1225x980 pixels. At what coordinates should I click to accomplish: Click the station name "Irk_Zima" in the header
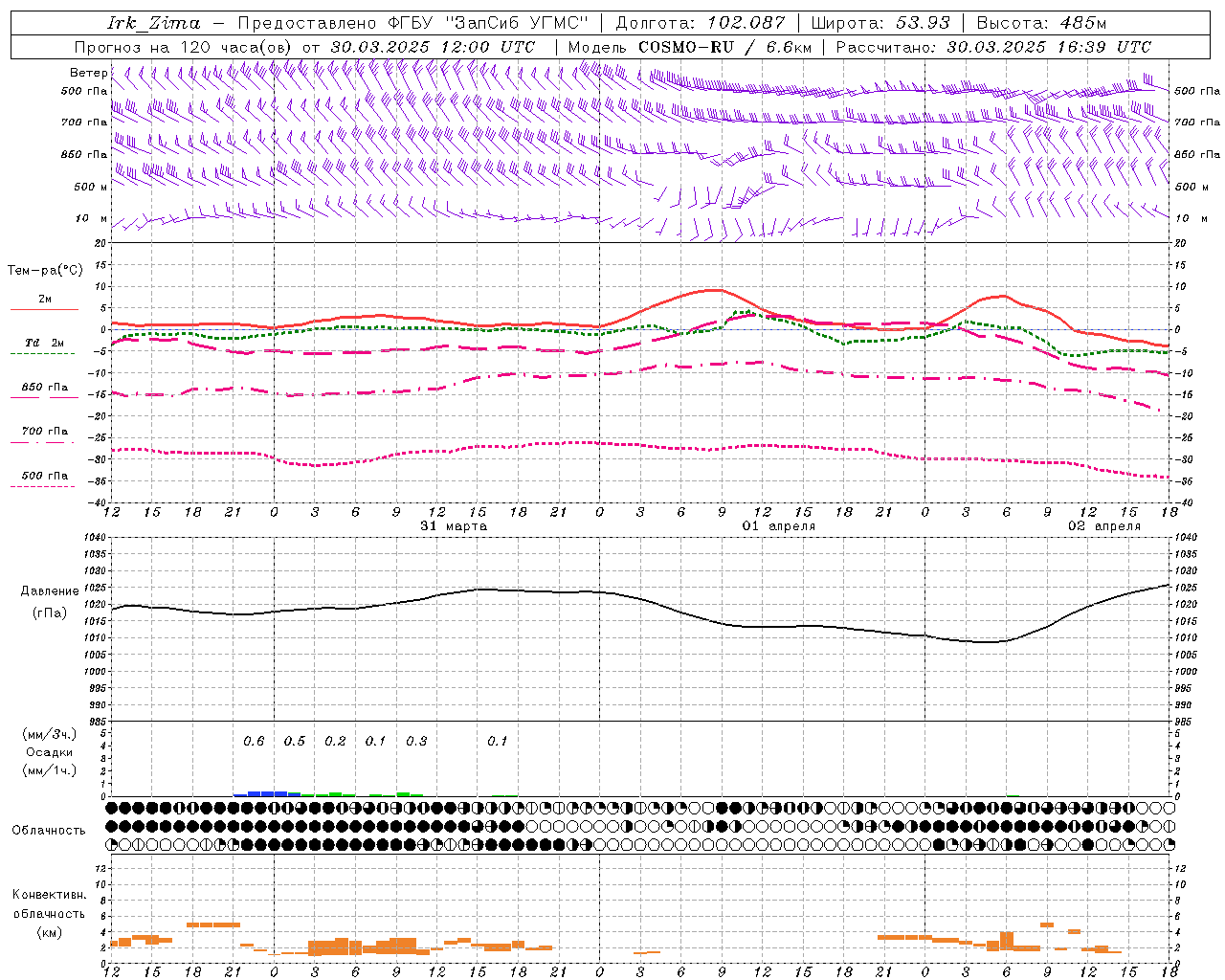153,23
